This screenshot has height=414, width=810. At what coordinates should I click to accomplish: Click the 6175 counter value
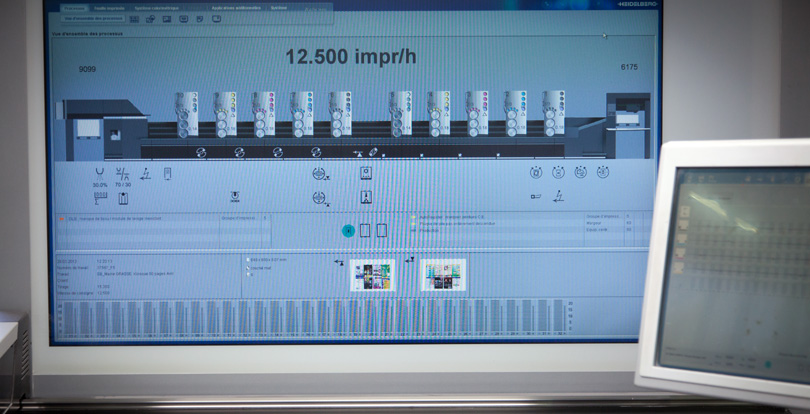point(629,67)
